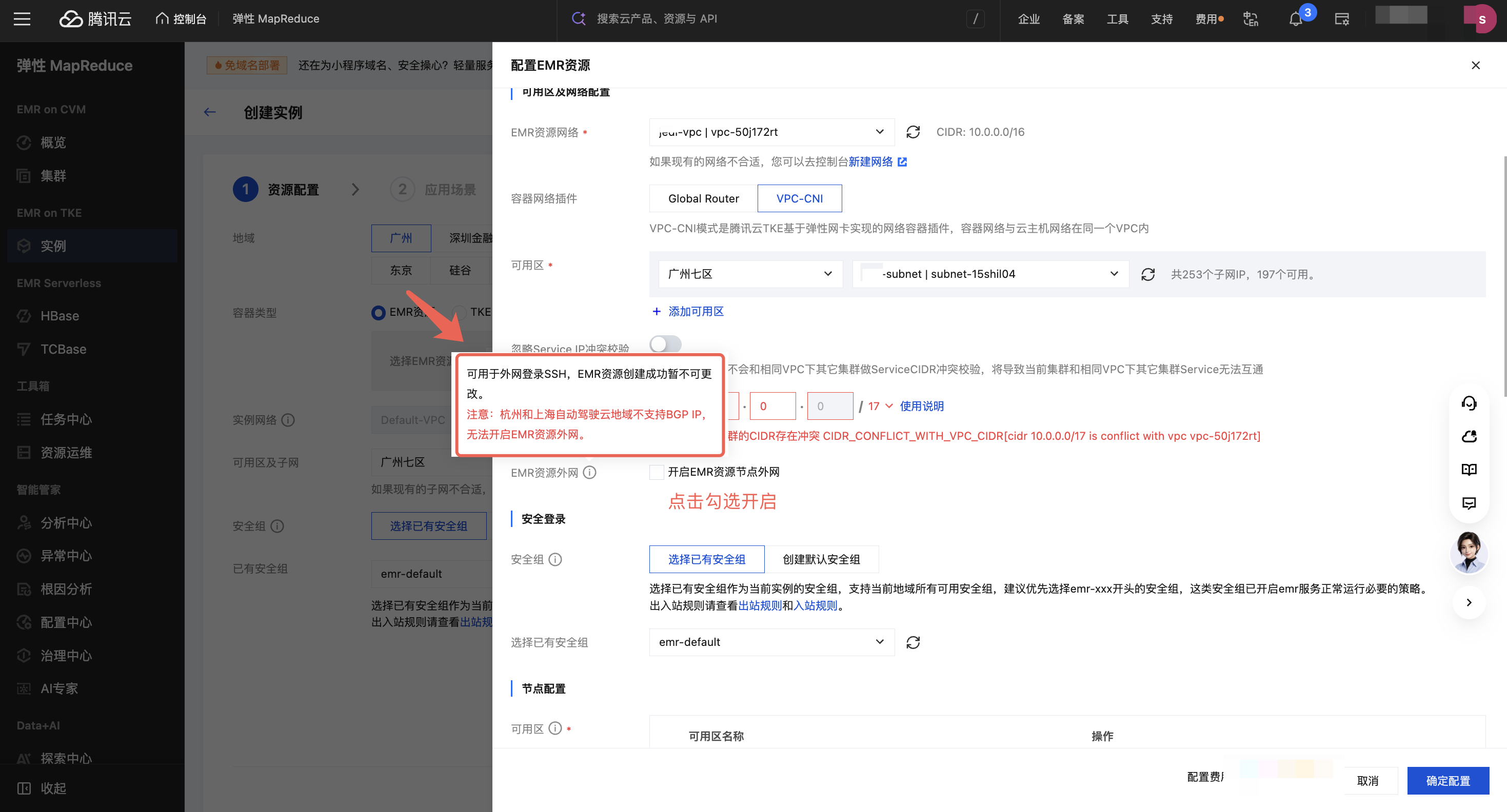Click the info icon beside 安全组 in the panel
The height and width of the screenshot is (812, 1507).
(555, 559)
